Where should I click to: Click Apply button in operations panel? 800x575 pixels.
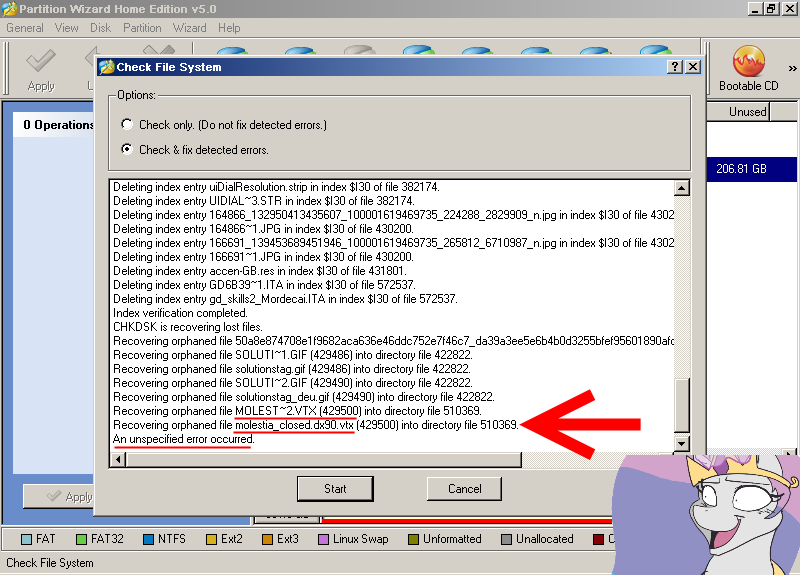pos(58,496)
